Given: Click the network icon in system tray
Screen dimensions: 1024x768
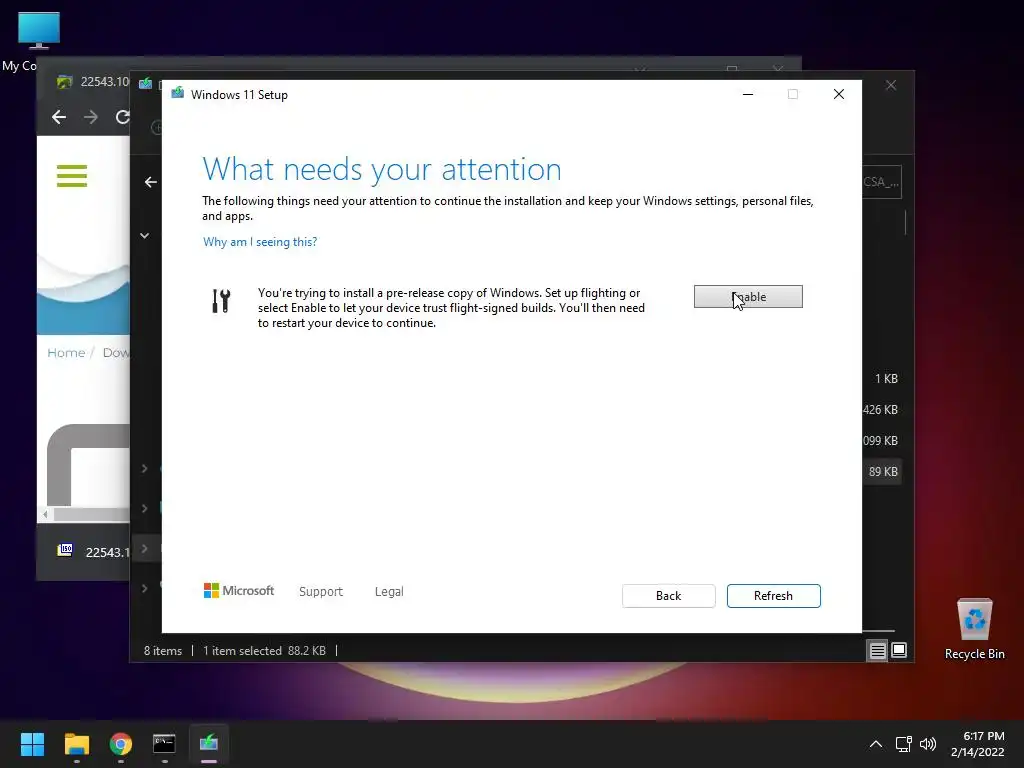Looking at the screenshot, I should tap(903, 744).
